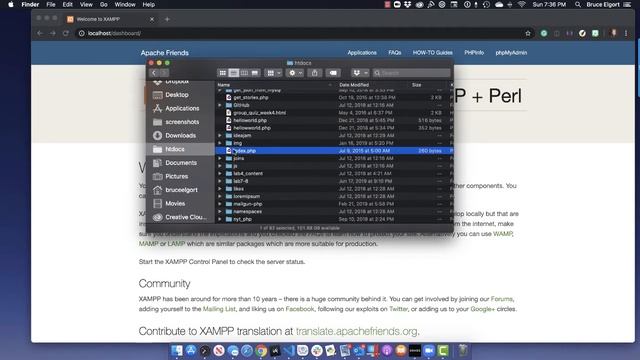This screenshot has height=360, width=640.
Task: Expand the lab4_content folder
Action: tap(220, 173)
